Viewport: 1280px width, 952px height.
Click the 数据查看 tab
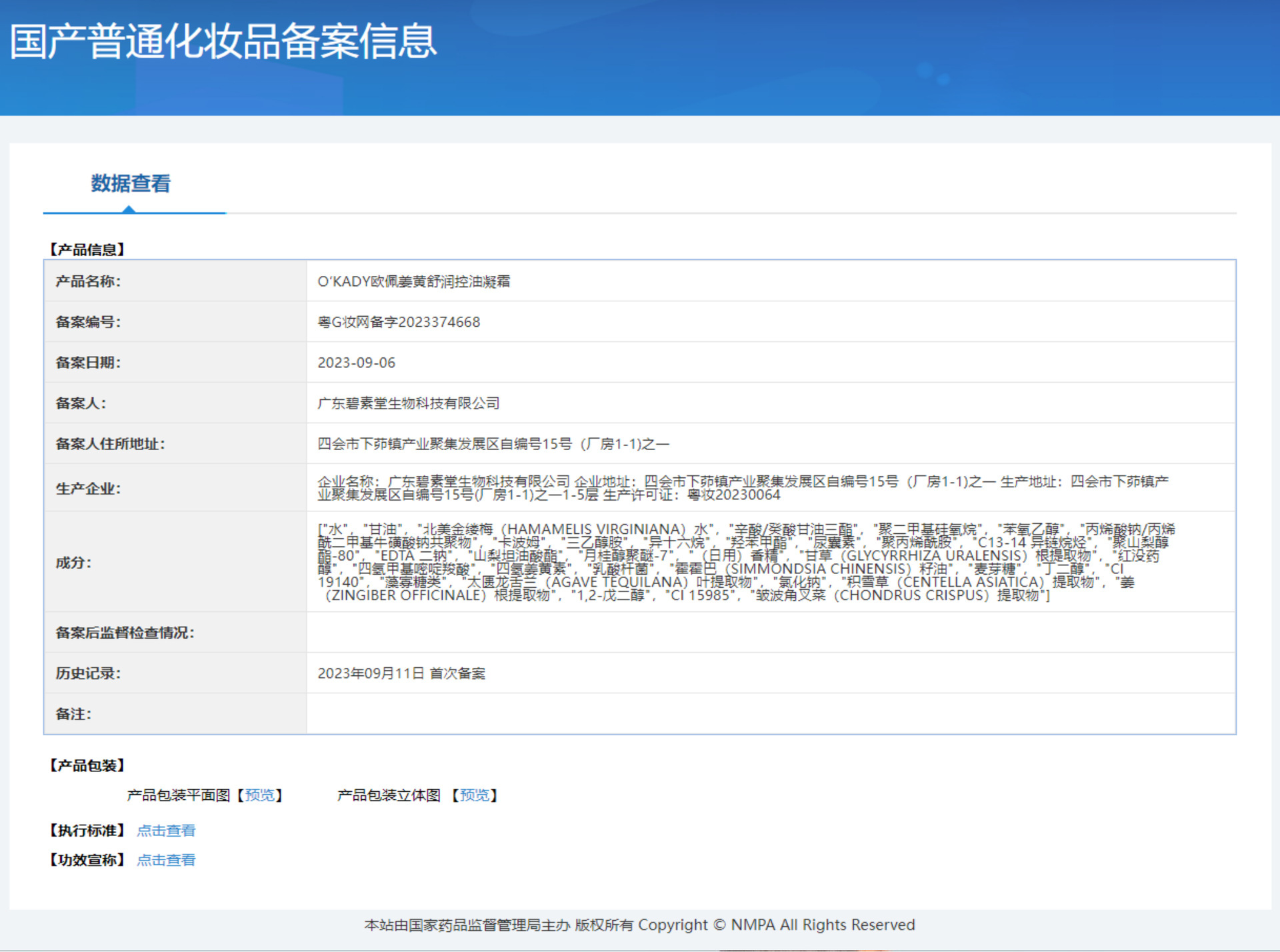[131, 183]
